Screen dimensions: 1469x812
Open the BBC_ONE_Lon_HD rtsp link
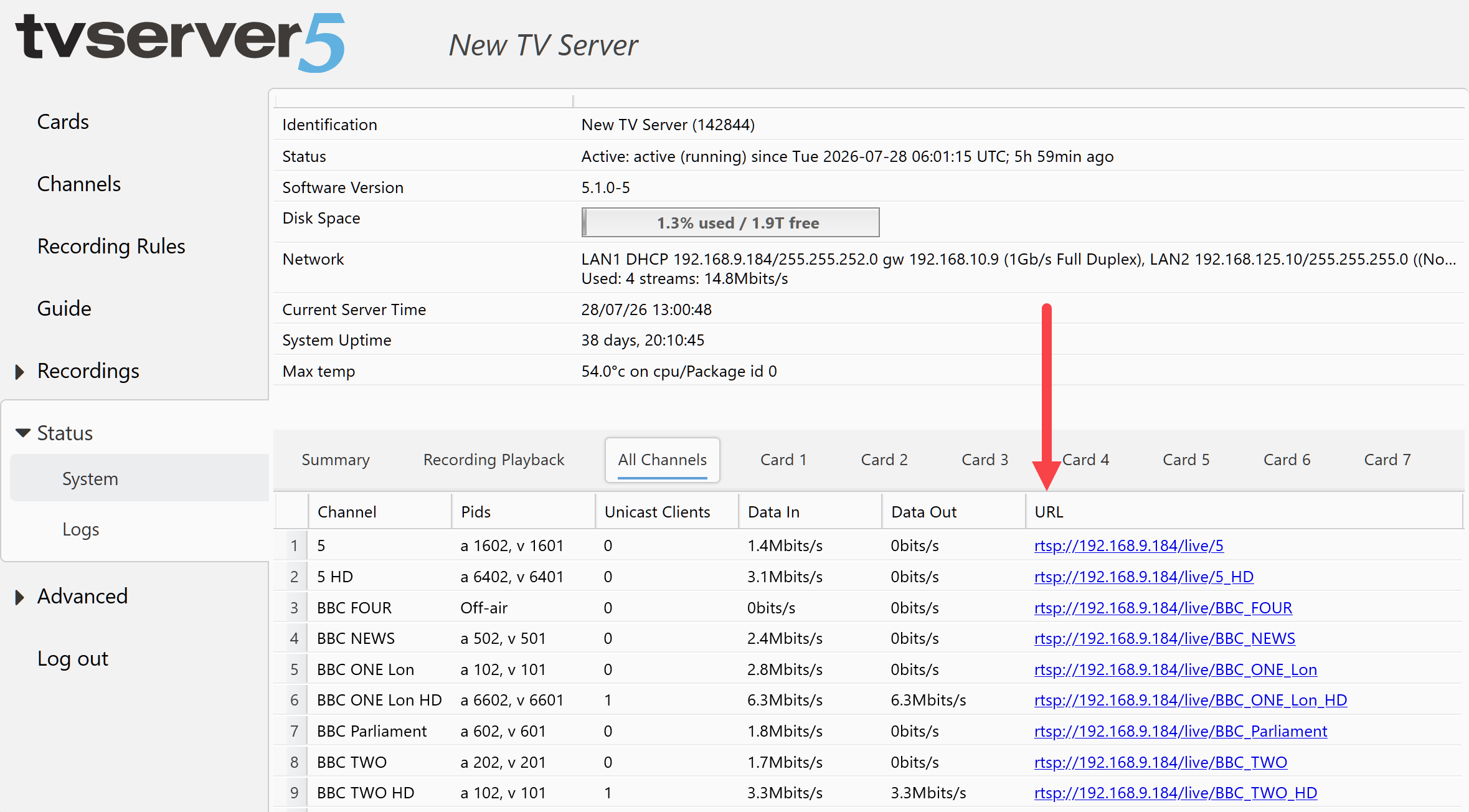tap(1191, 700)
